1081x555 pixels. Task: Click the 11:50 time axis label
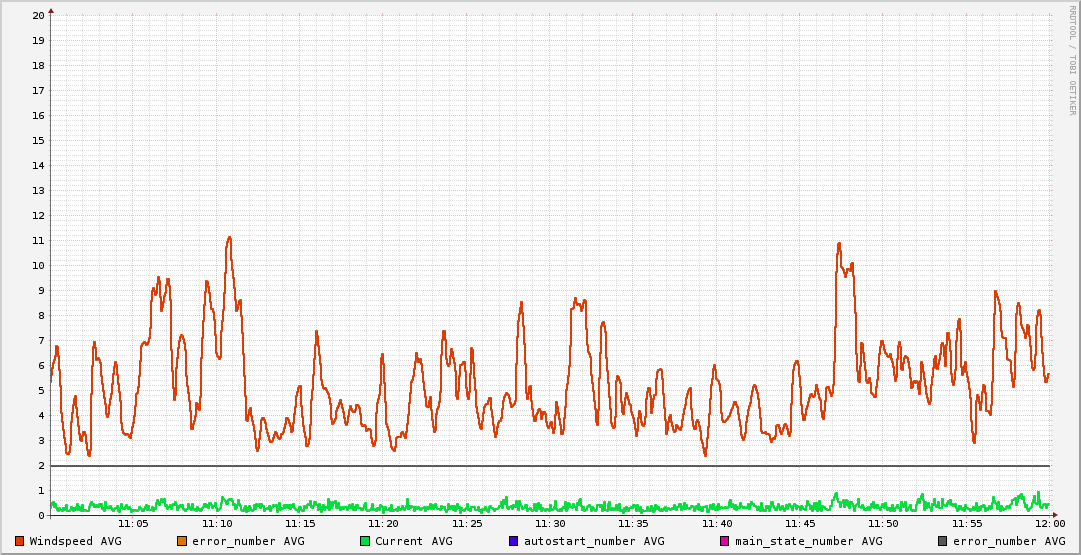(883, 524)
